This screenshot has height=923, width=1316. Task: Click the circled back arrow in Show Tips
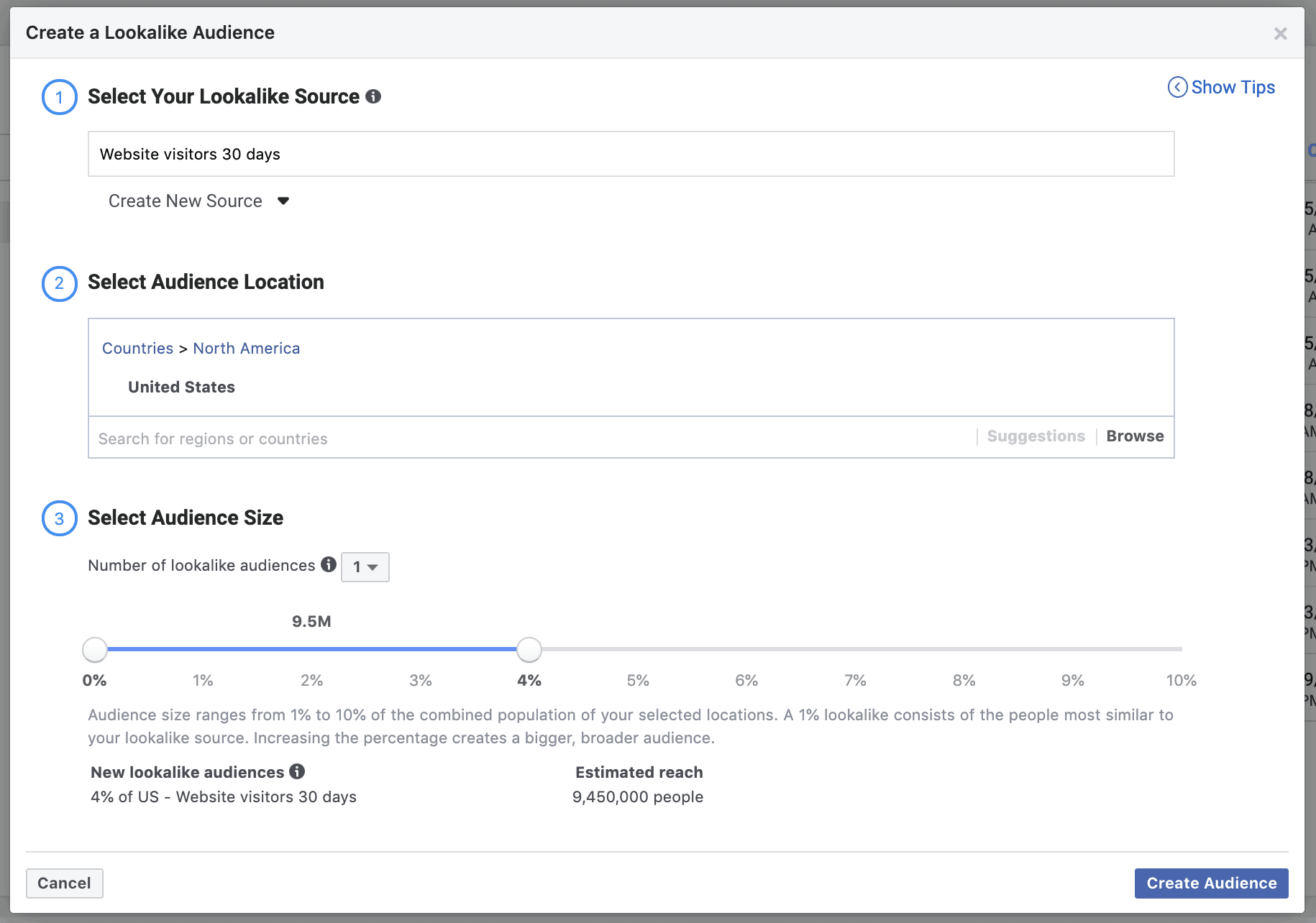1177,87
